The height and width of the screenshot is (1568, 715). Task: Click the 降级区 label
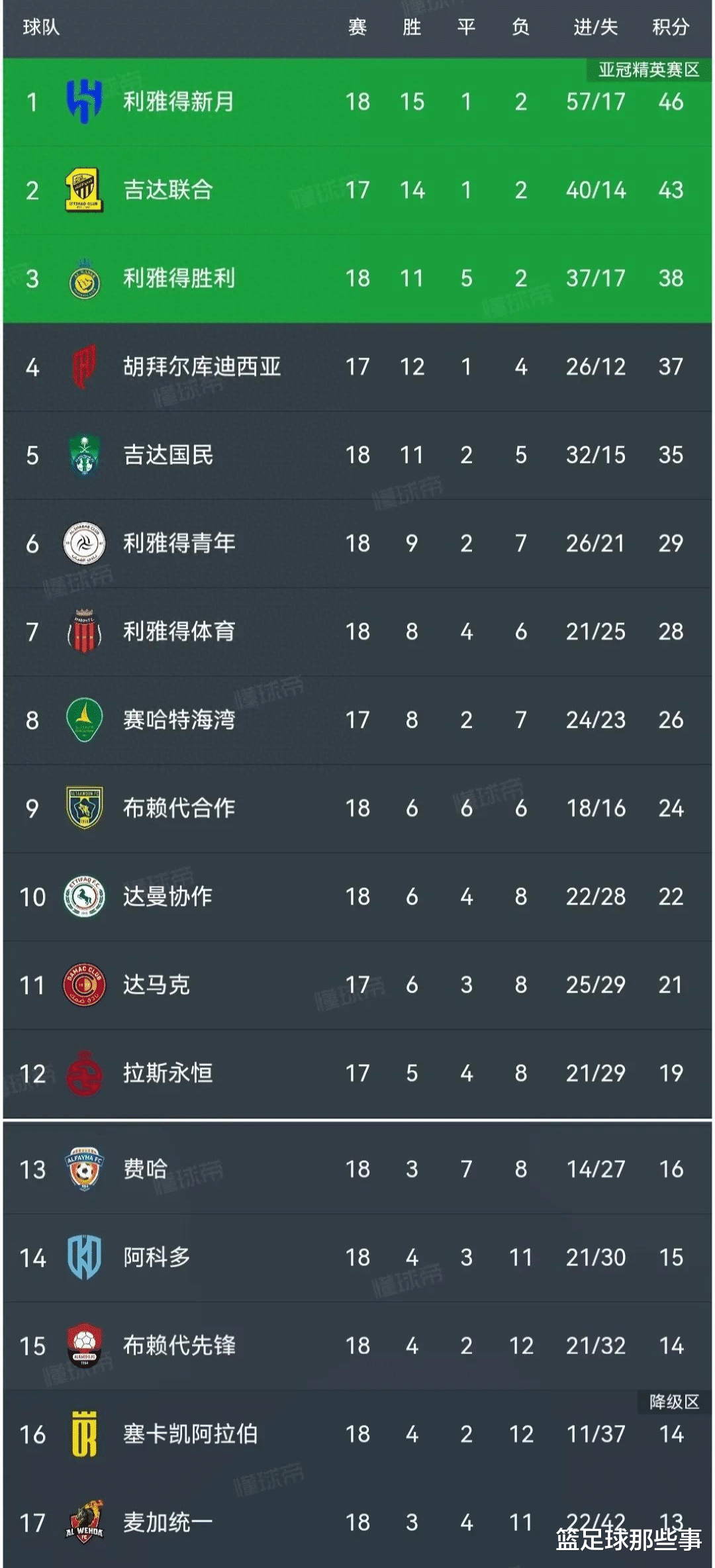click(x=673, y=1402)
